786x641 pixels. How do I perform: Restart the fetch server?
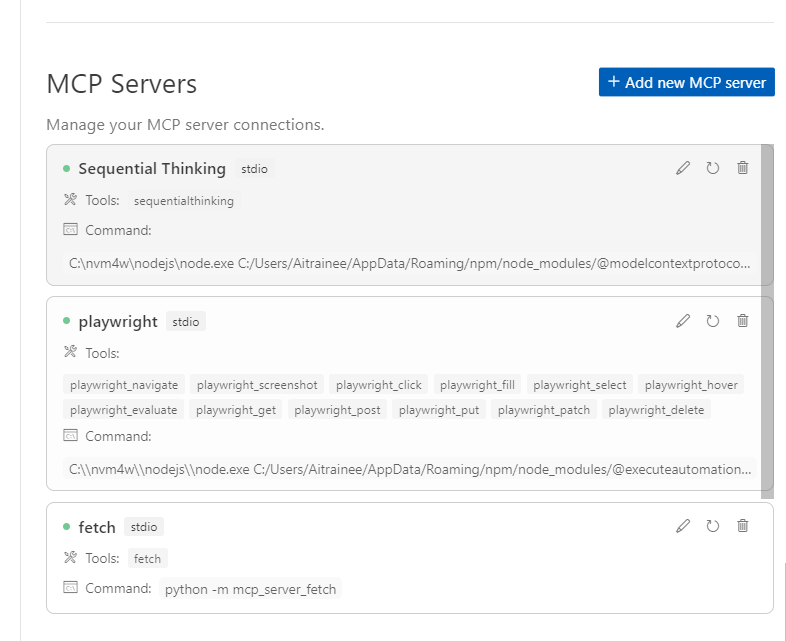tap(713, 526)
